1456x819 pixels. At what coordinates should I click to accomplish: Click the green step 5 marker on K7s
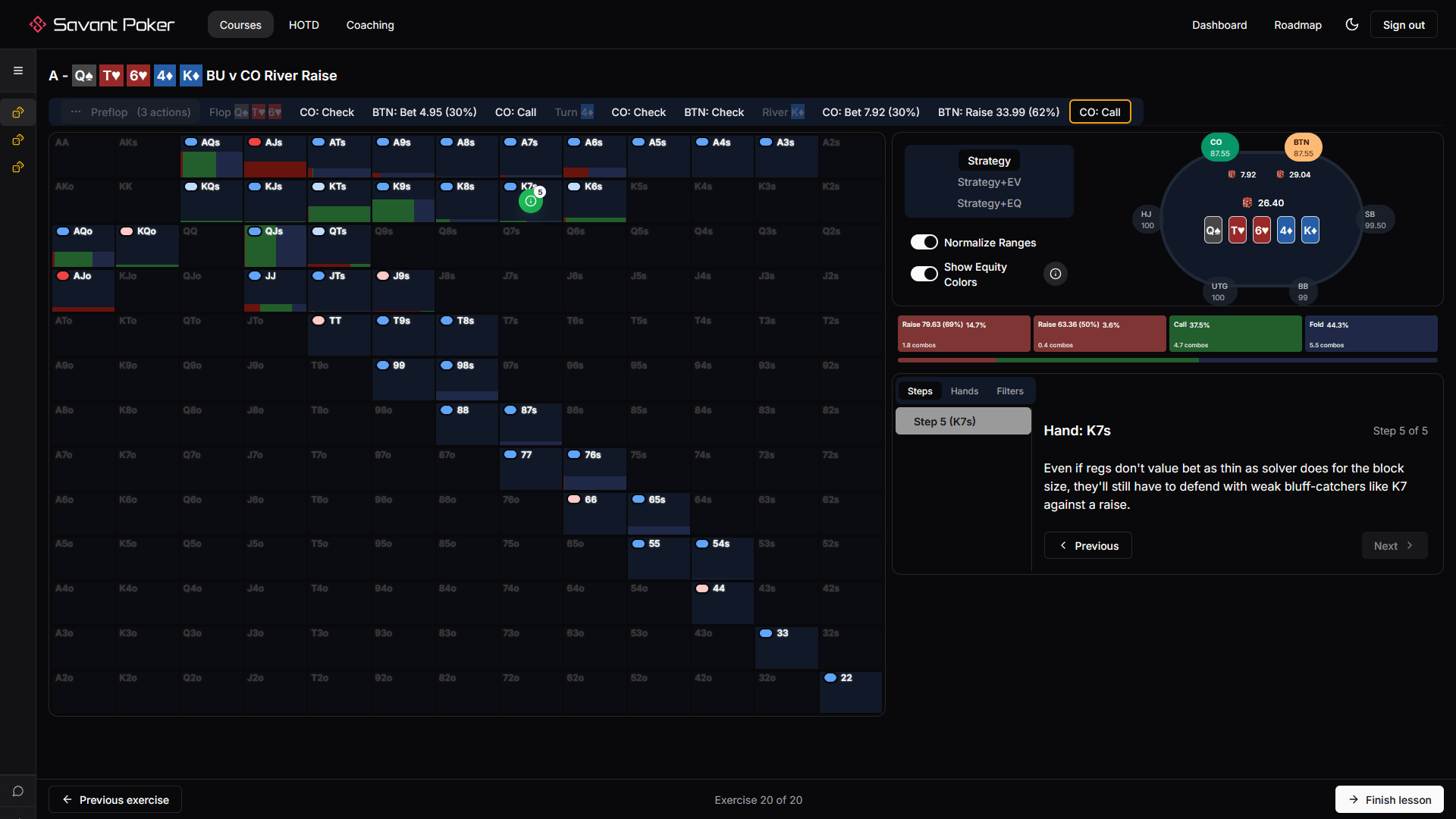531,201
